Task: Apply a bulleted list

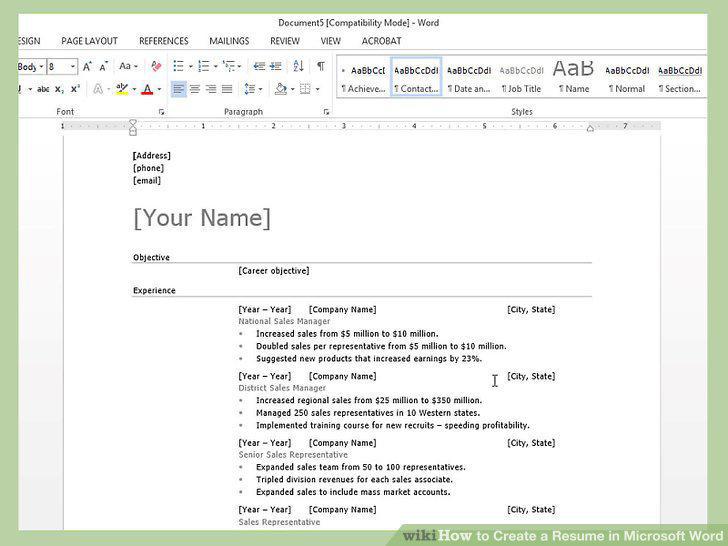Action: pos(178,66)
